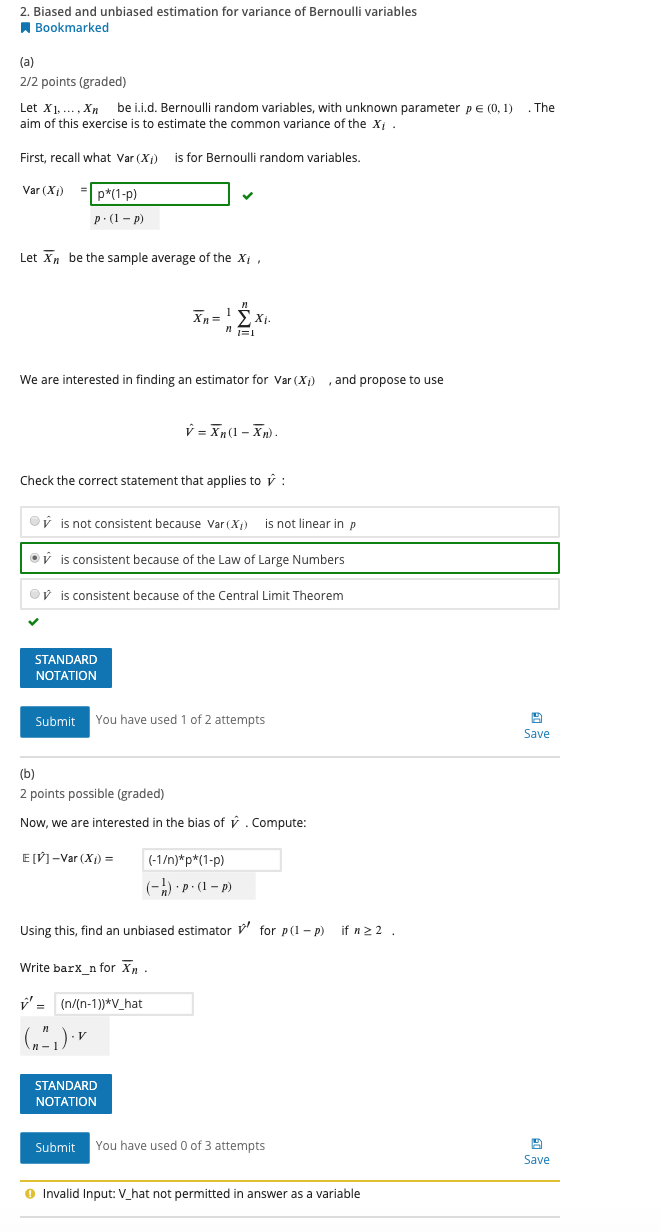This screenshot has height=1232, width=660.
Task: Select the Law of Large Numbers option
Action: pos(35,557)
